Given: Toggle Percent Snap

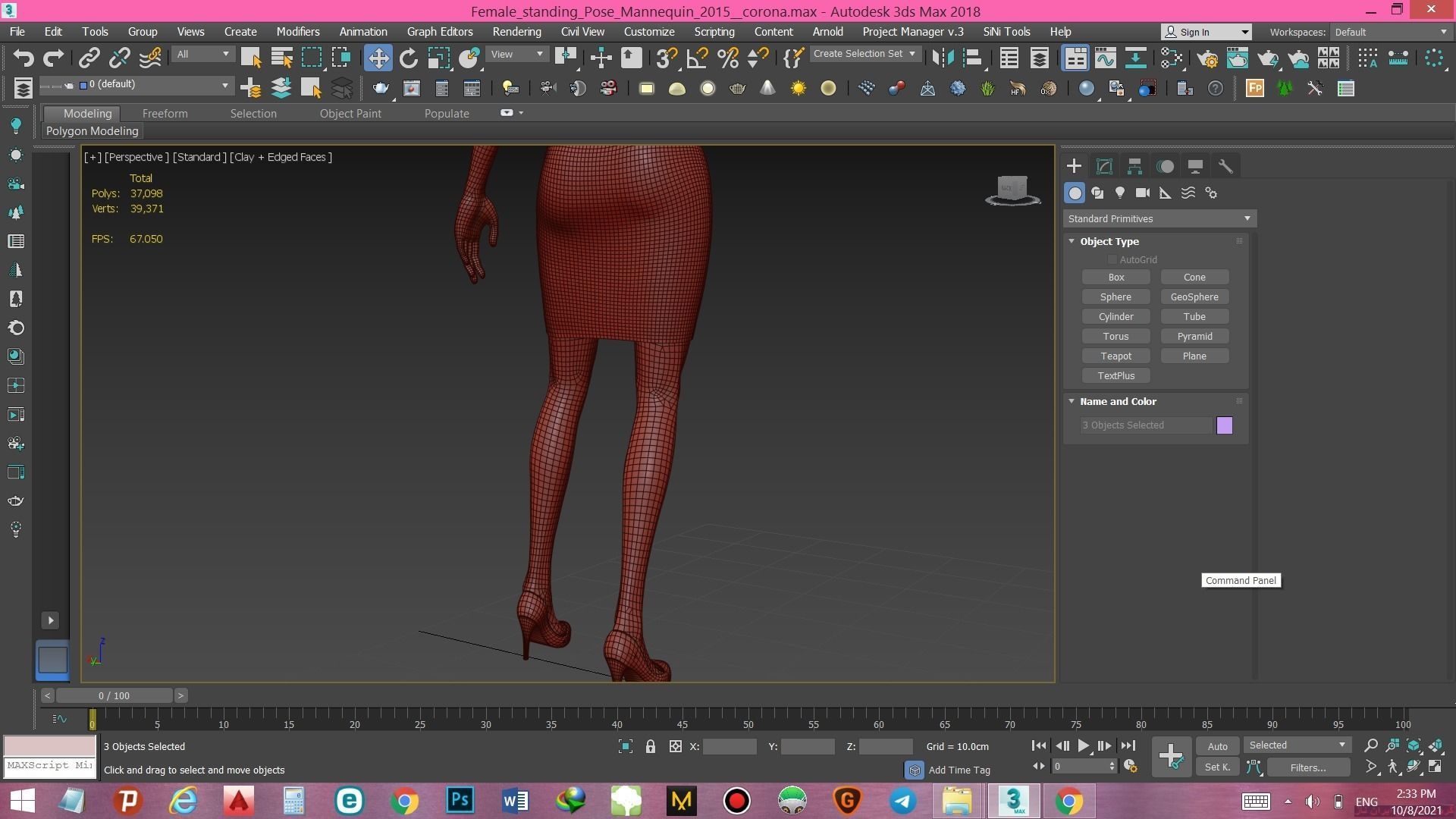Looking at the screenshot, I should click(x=727, y=58).
